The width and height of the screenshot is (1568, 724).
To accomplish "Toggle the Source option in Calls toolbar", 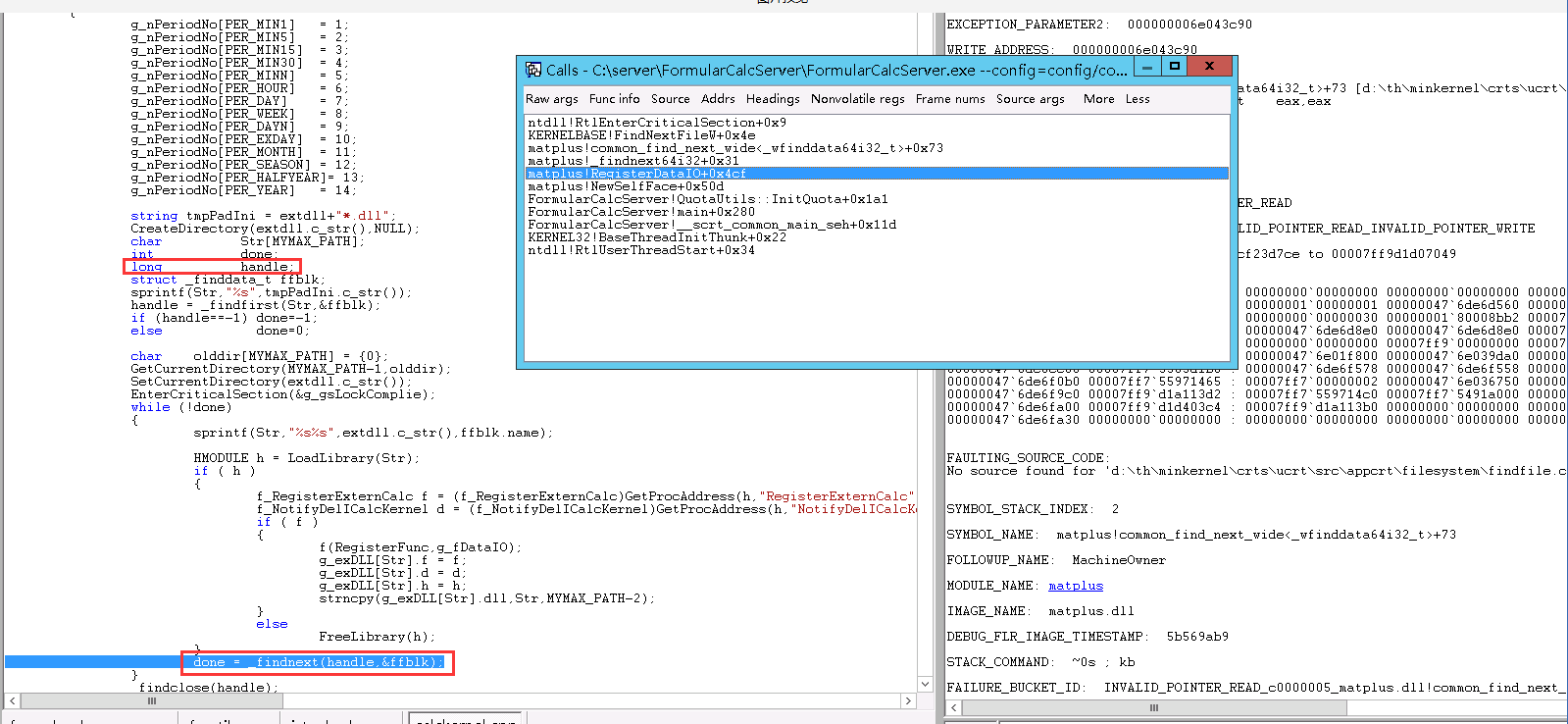I will [x=670, y=99].
